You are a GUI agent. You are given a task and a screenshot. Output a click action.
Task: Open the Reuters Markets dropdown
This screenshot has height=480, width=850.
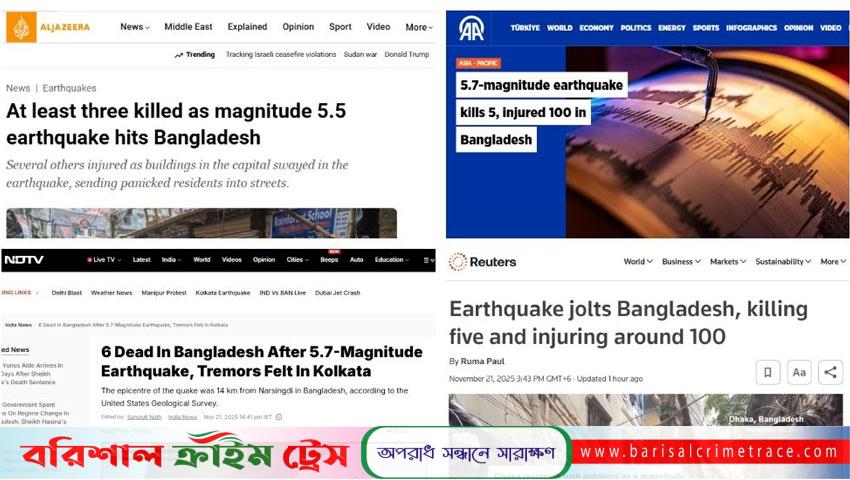[x=728, y=261]
